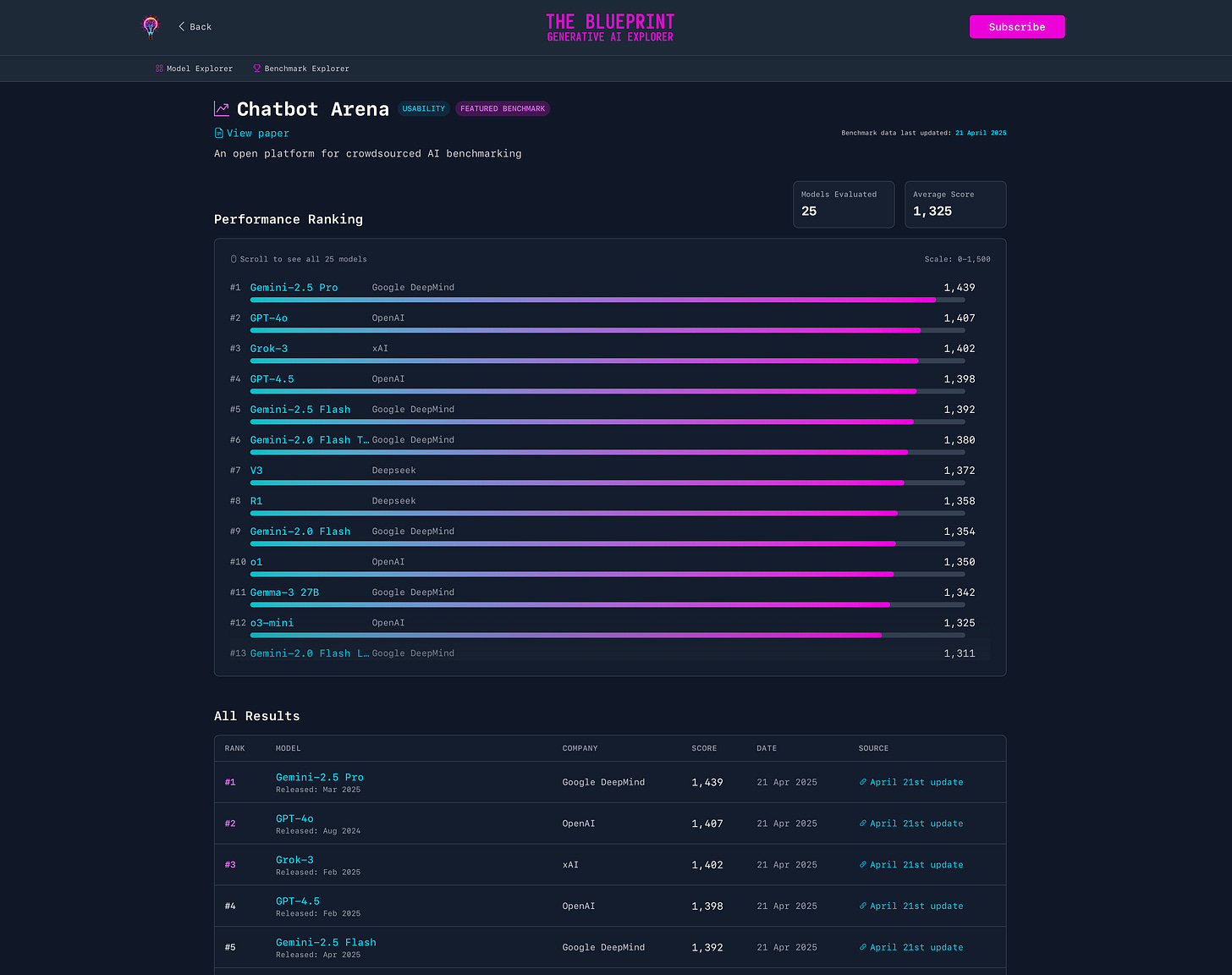Click o3-mini score progress bar

point(608,635)
